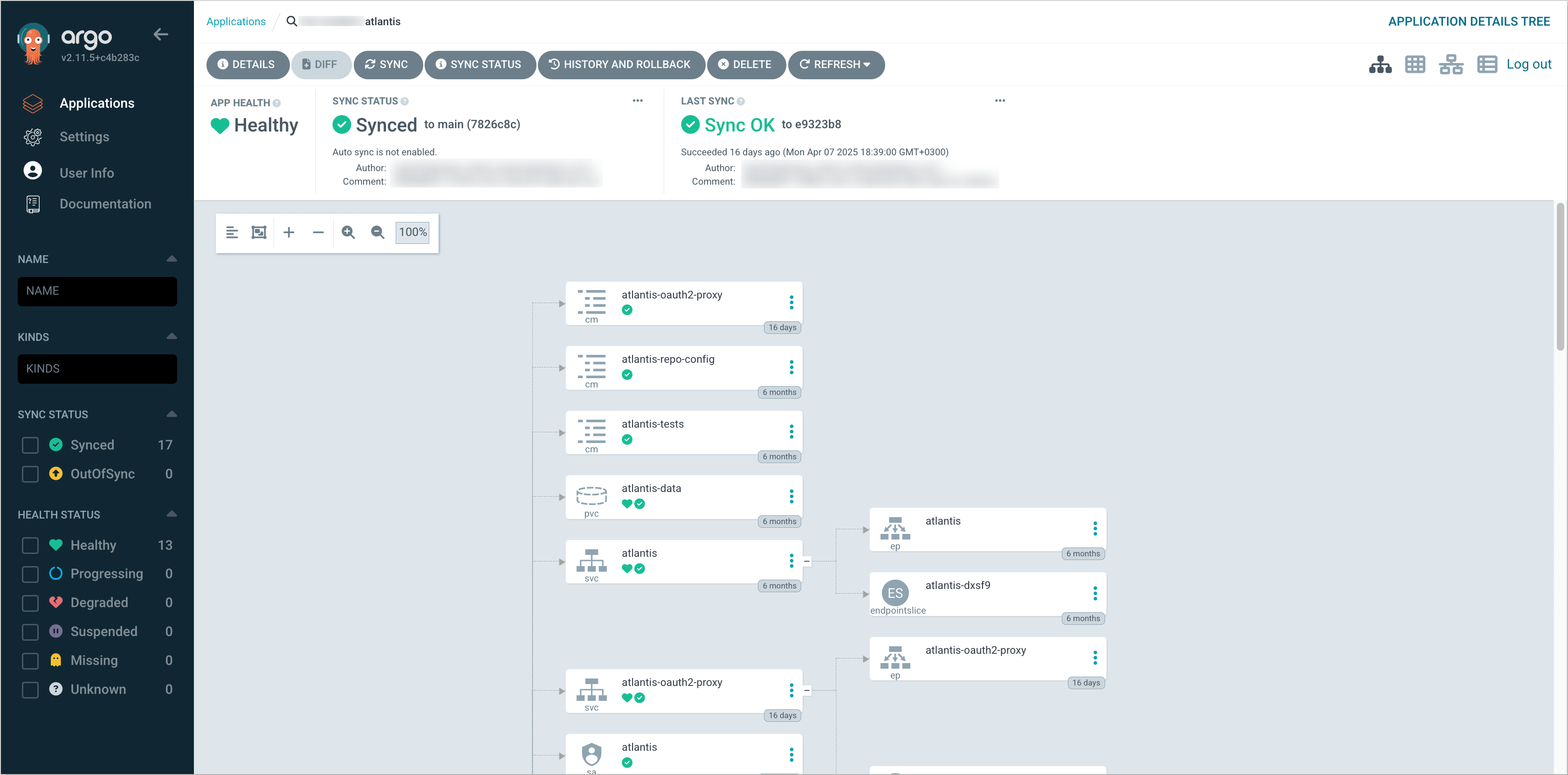The width and height of the screenshot is (1568, 775).
Task: Check the Degraded health status filter
Action: click(30, 603)
